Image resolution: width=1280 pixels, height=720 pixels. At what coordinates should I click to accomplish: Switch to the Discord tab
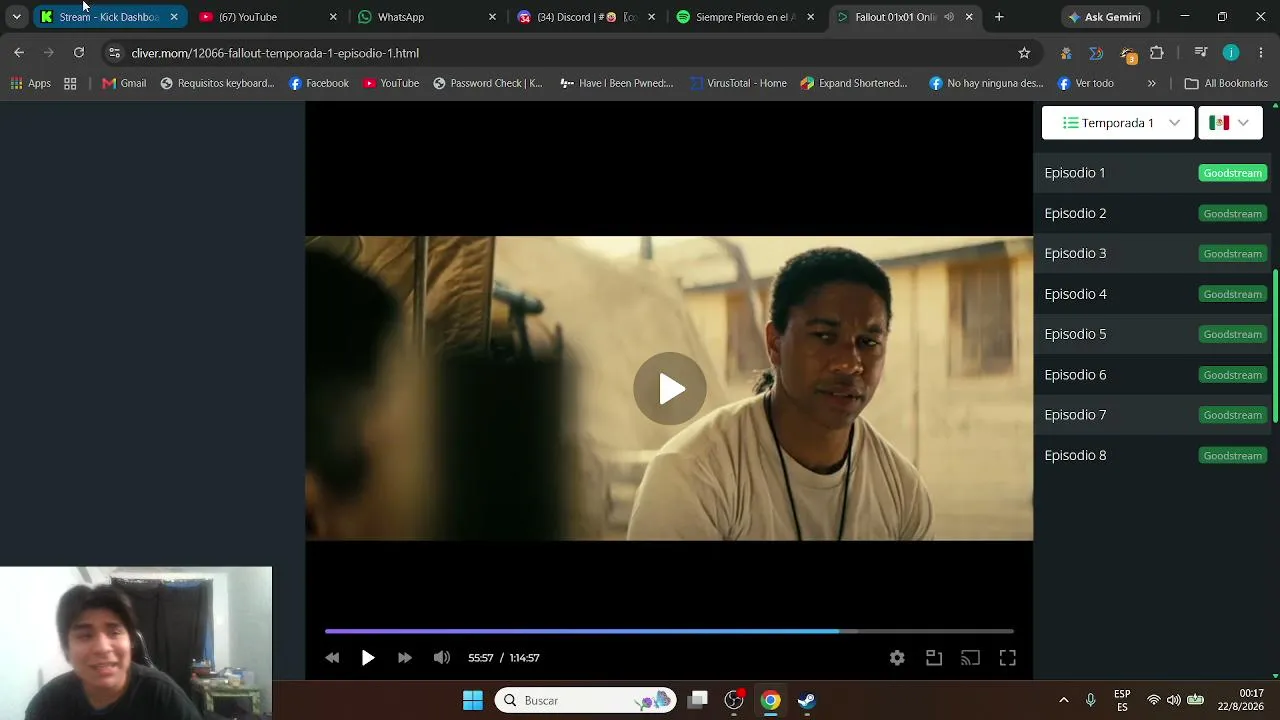click(x=587, y=17)
